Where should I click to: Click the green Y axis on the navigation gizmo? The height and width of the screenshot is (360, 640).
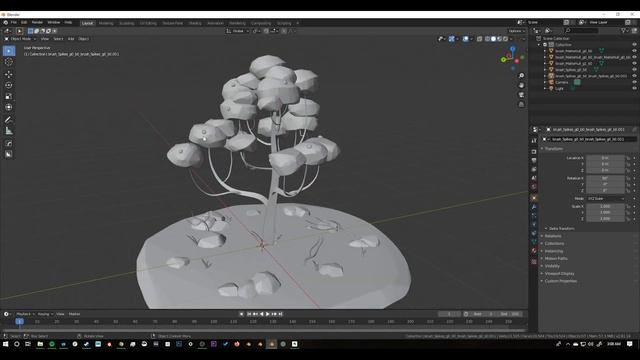[x=503, y=60]
